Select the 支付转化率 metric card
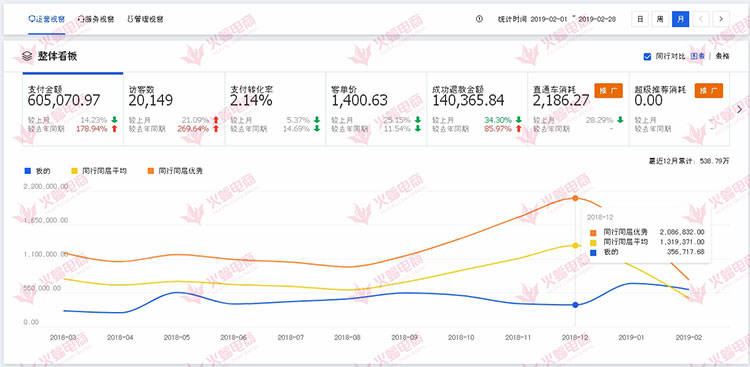The height and width of the screenshot is (367, 750). tap(275, 109)
